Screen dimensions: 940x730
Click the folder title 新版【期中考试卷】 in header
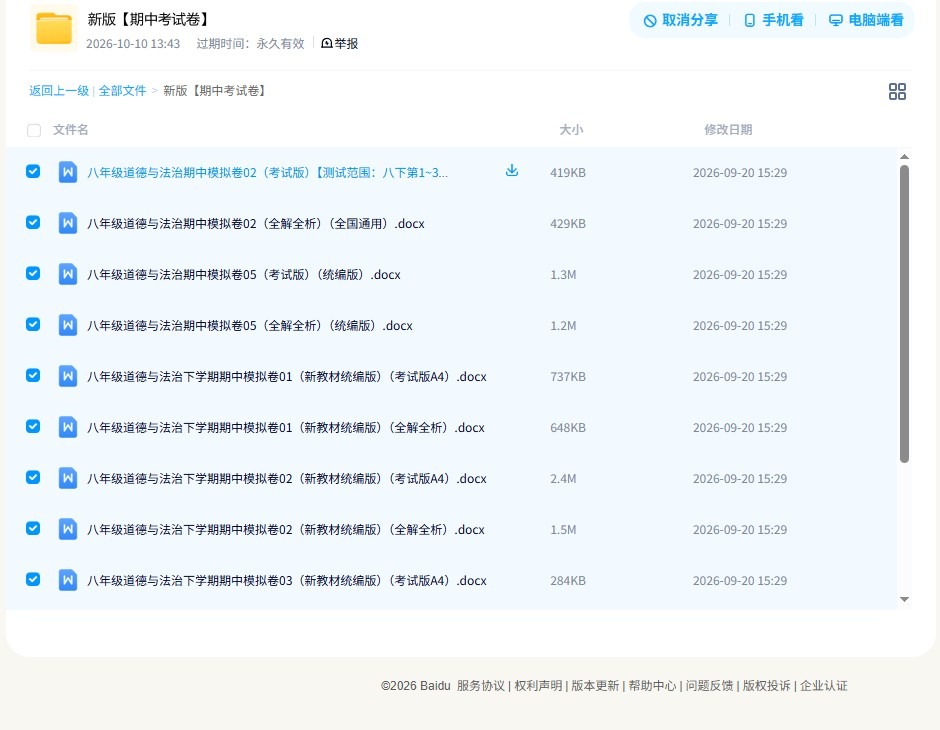[x=149, y=19]
